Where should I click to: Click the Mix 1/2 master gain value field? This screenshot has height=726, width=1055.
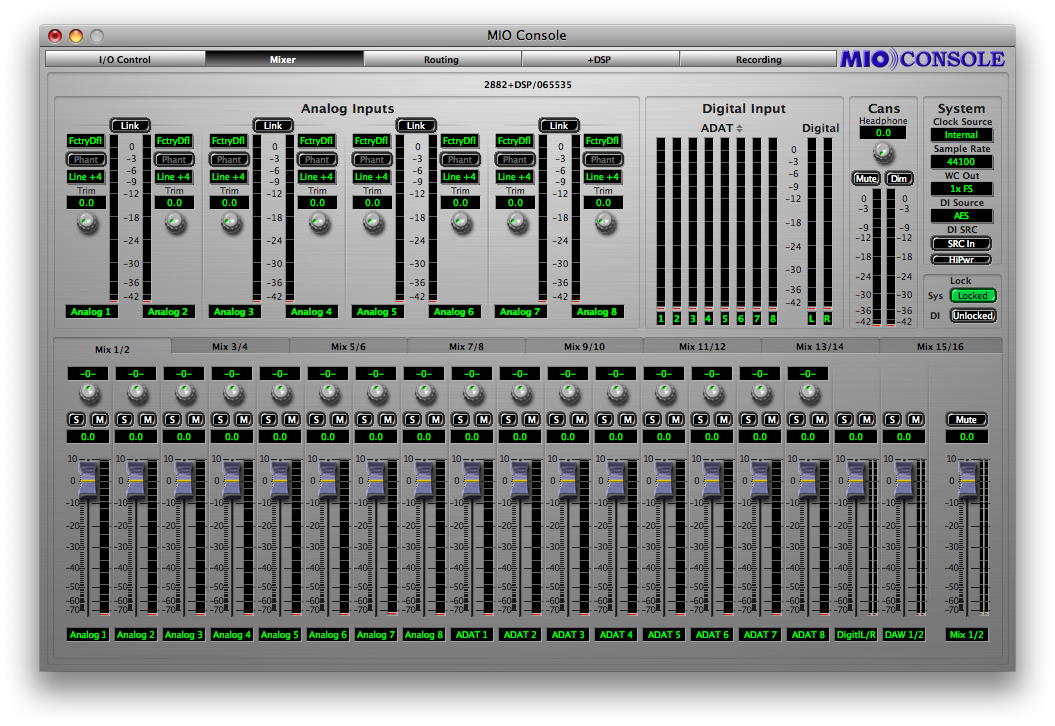967,437
